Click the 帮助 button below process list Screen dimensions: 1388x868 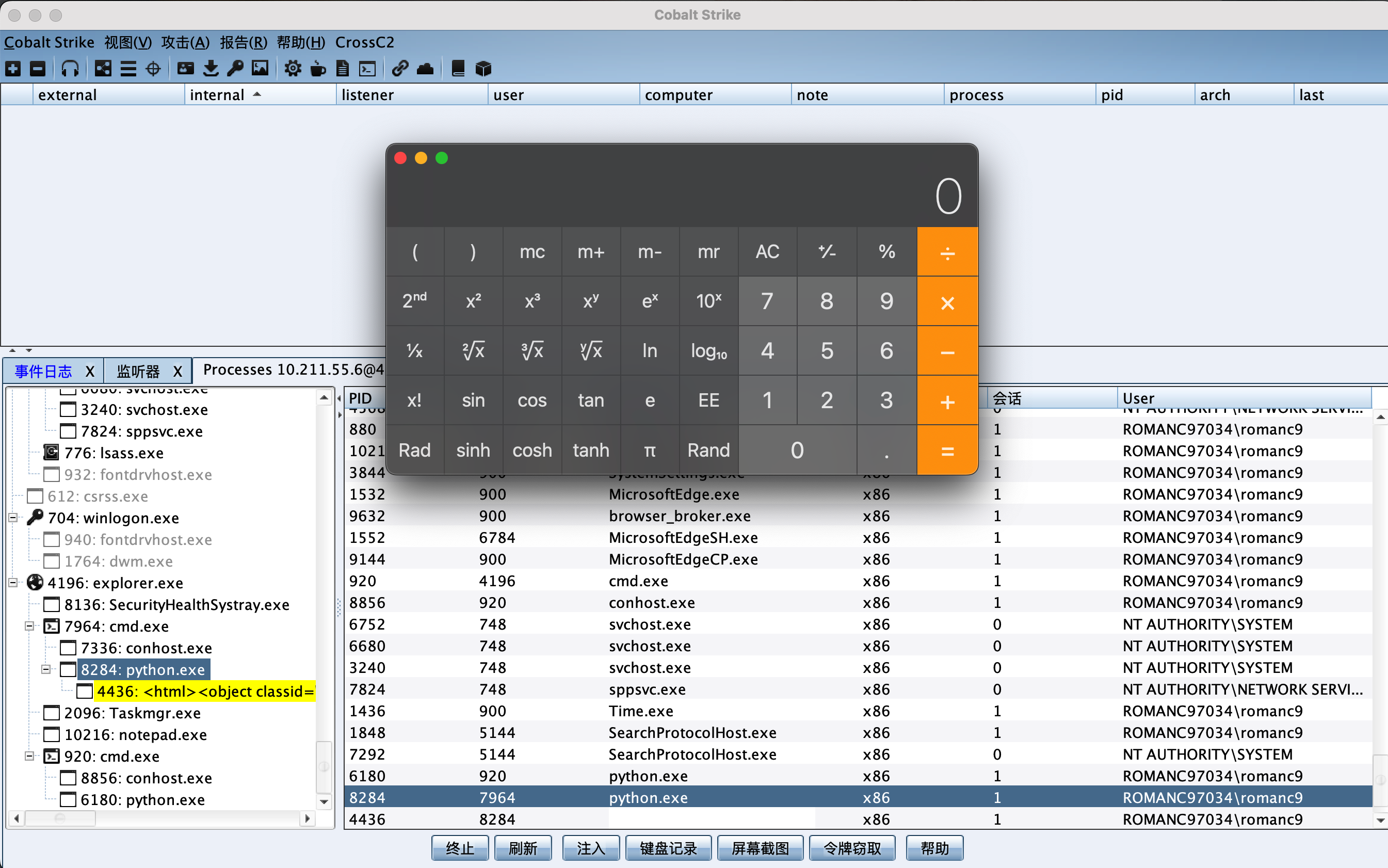click(x=934, y=848)
